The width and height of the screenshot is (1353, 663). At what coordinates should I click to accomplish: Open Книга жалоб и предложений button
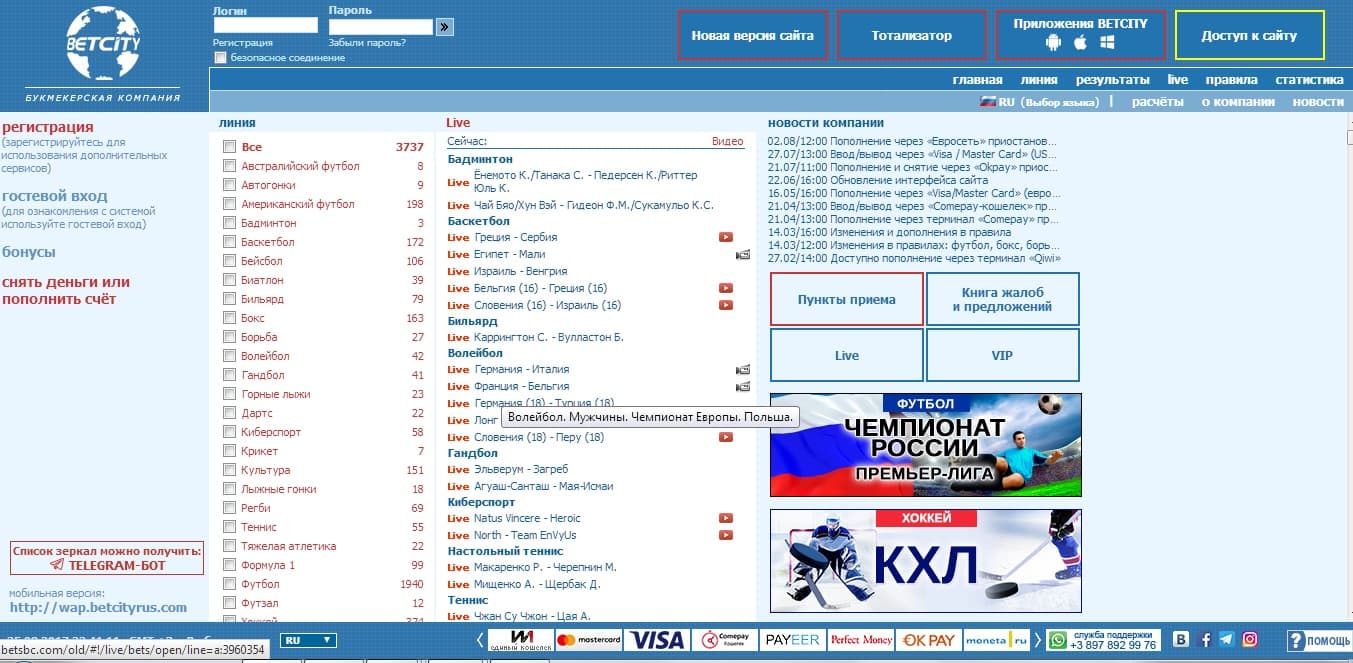point(1003,299)
